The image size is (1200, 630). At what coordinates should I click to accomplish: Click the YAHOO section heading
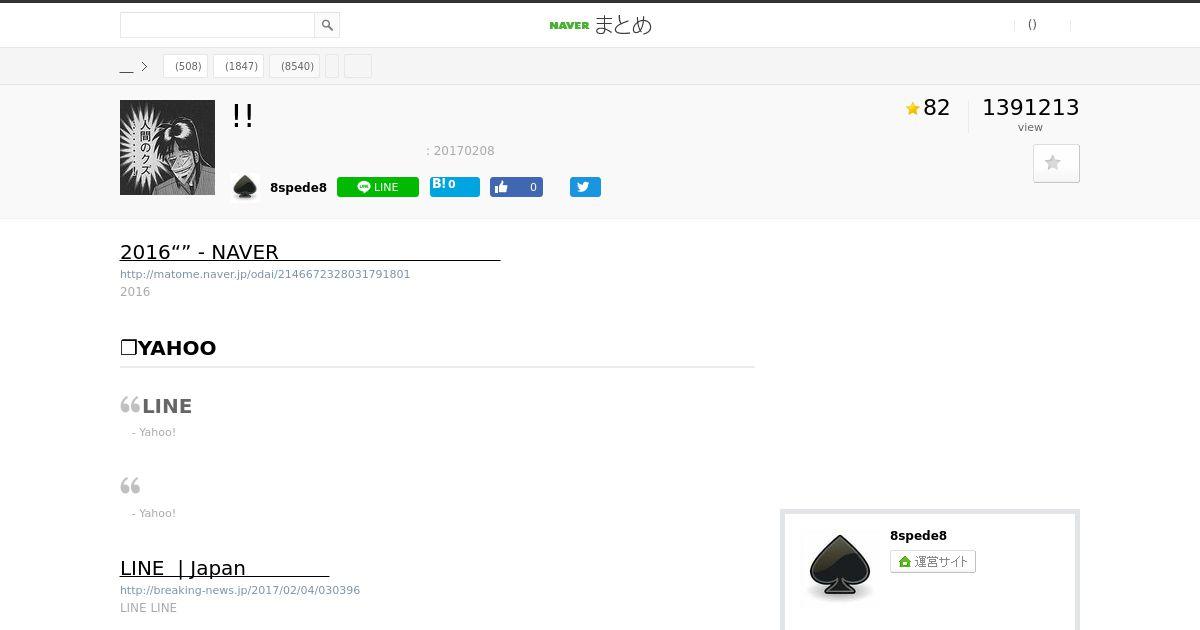(168, 348)
